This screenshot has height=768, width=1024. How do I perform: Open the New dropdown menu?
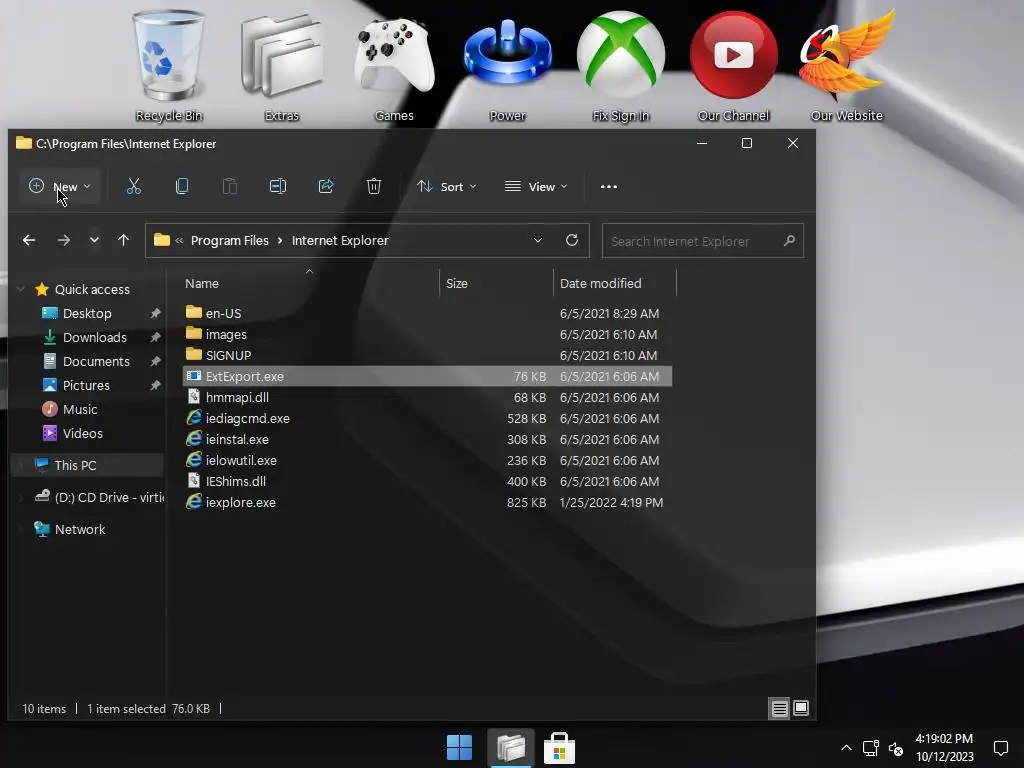(x=59, y=187)
